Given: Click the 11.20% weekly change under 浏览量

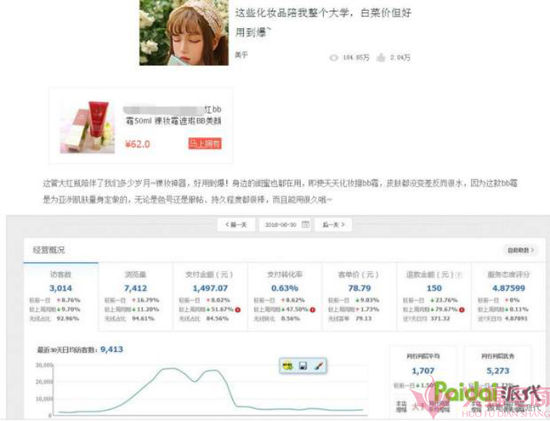Looking at the screenshot, I should pyautogui.click(x=148, y=309).
